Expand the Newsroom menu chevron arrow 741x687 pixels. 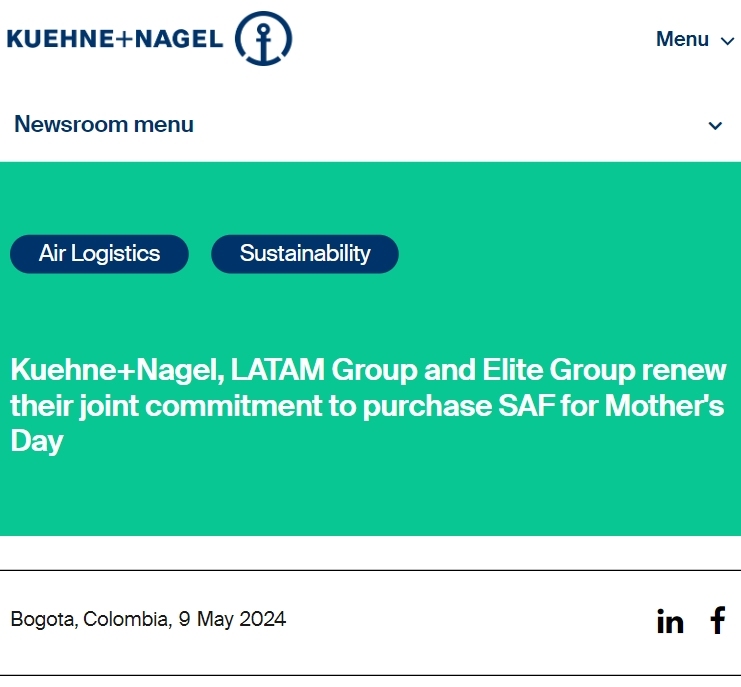(x=715, y=126)
